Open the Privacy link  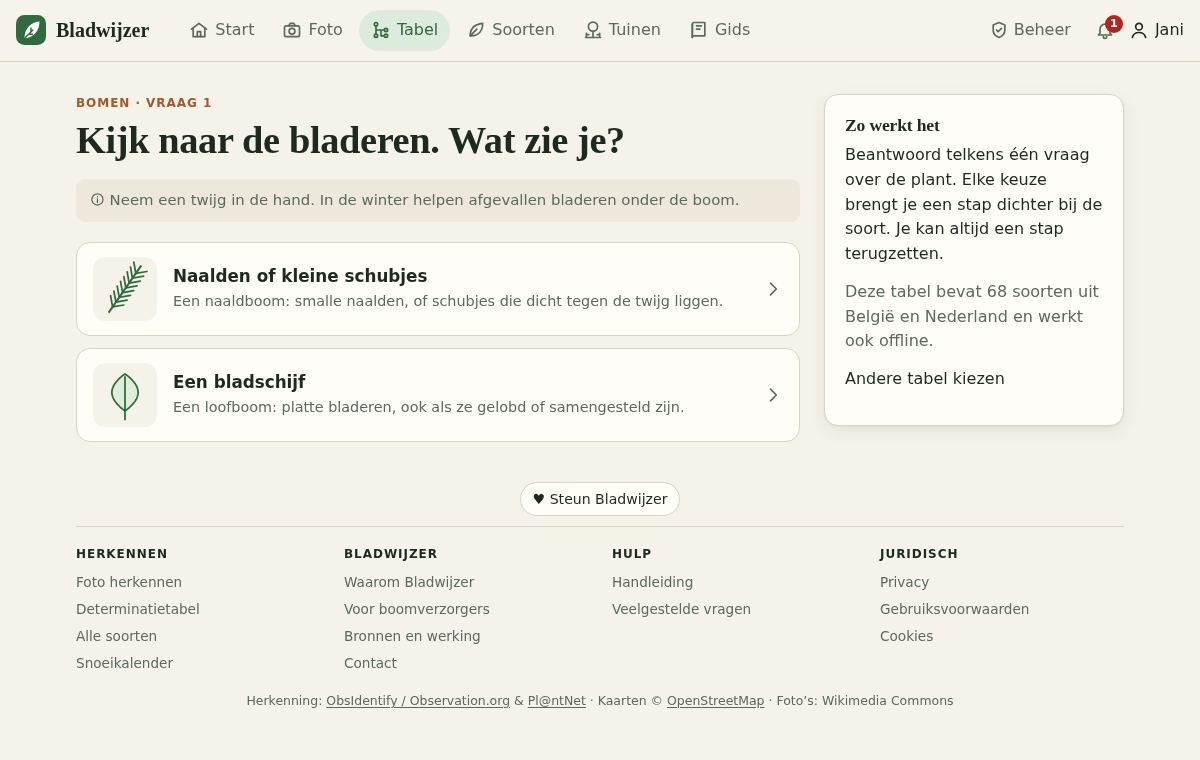point(904,582)
